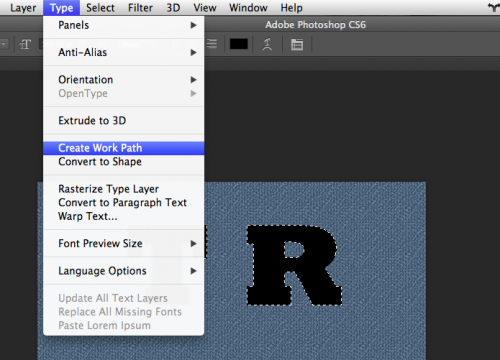This screenshot has height=360, width=500.
Task: Open the Help menu
Action: tap(291, 8)
